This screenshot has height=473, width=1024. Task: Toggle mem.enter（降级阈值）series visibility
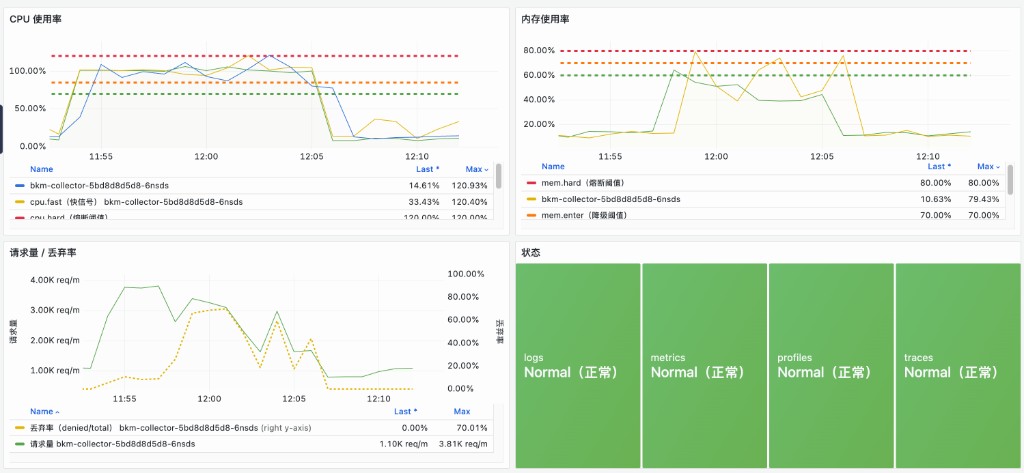pyautogui.click(x=584, y=215)
